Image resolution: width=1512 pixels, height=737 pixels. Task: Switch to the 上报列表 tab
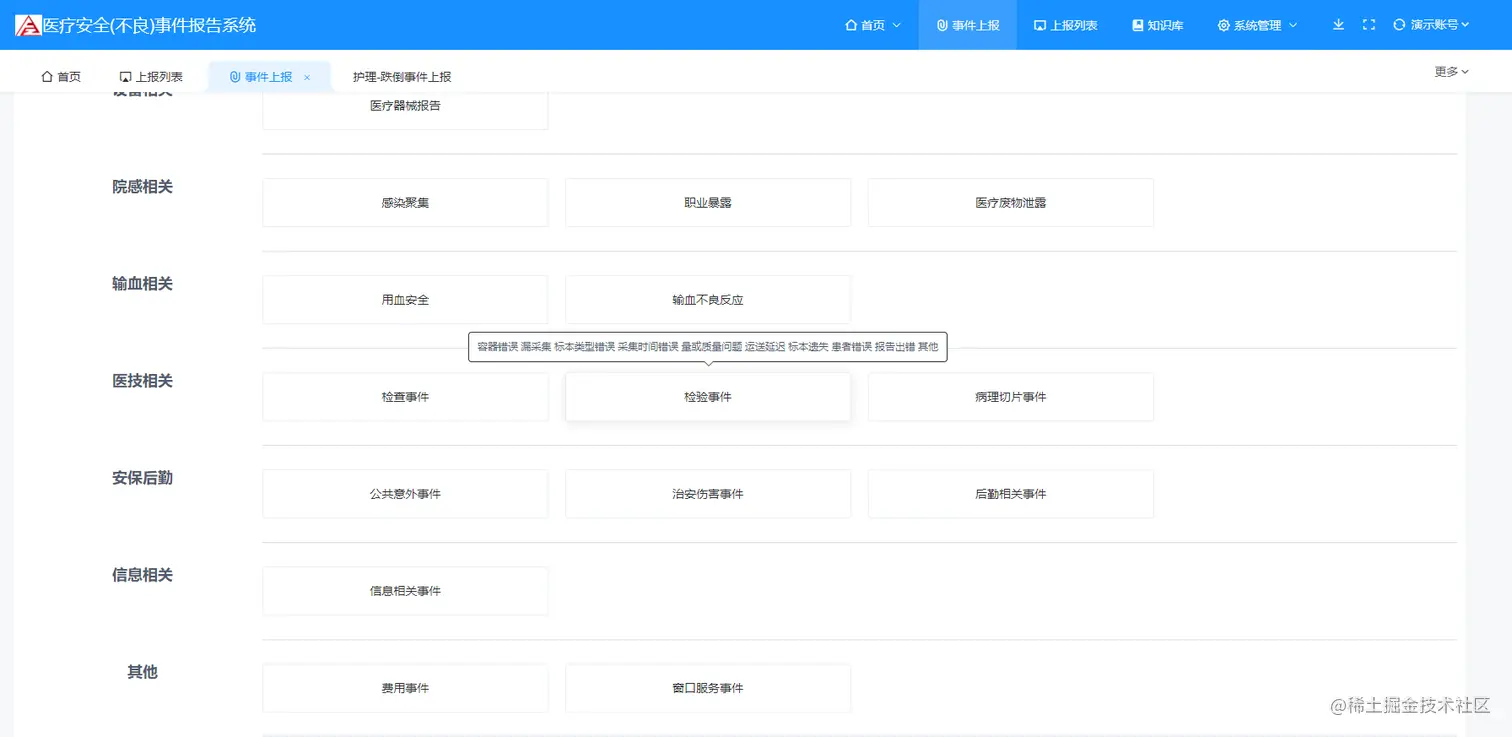click(x=151, y=77)
